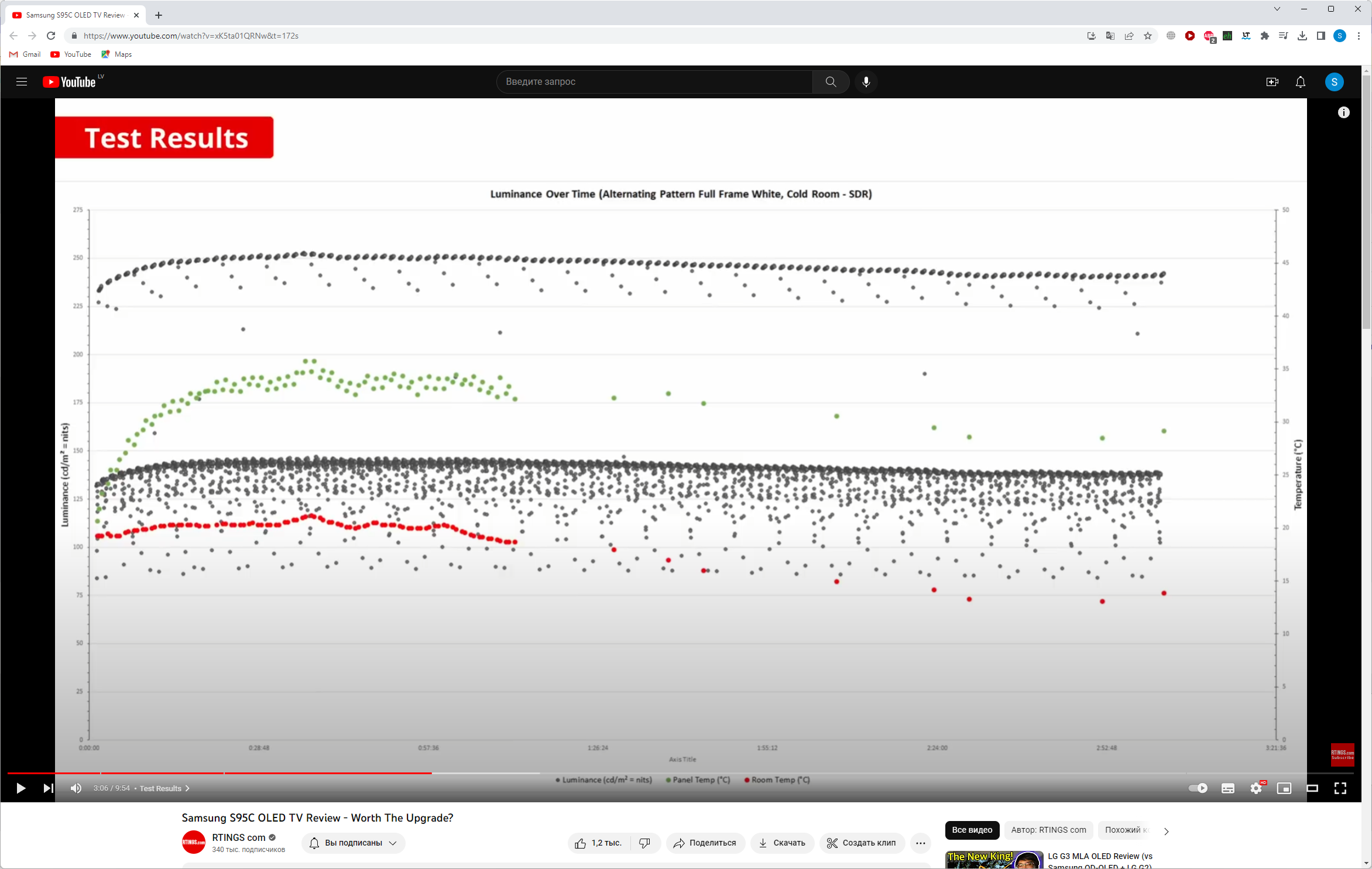This screenshot has height=869, width=1372.
Task: Toggle the autoplay switch
Action: point(1198,788)
